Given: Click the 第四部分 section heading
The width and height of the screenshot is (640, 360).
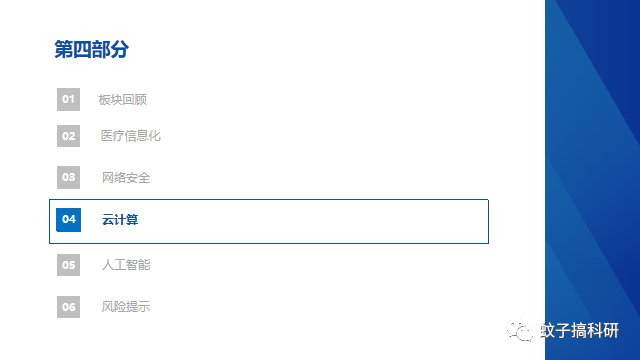Looking at the screenshot, I should tap(92, 49).
